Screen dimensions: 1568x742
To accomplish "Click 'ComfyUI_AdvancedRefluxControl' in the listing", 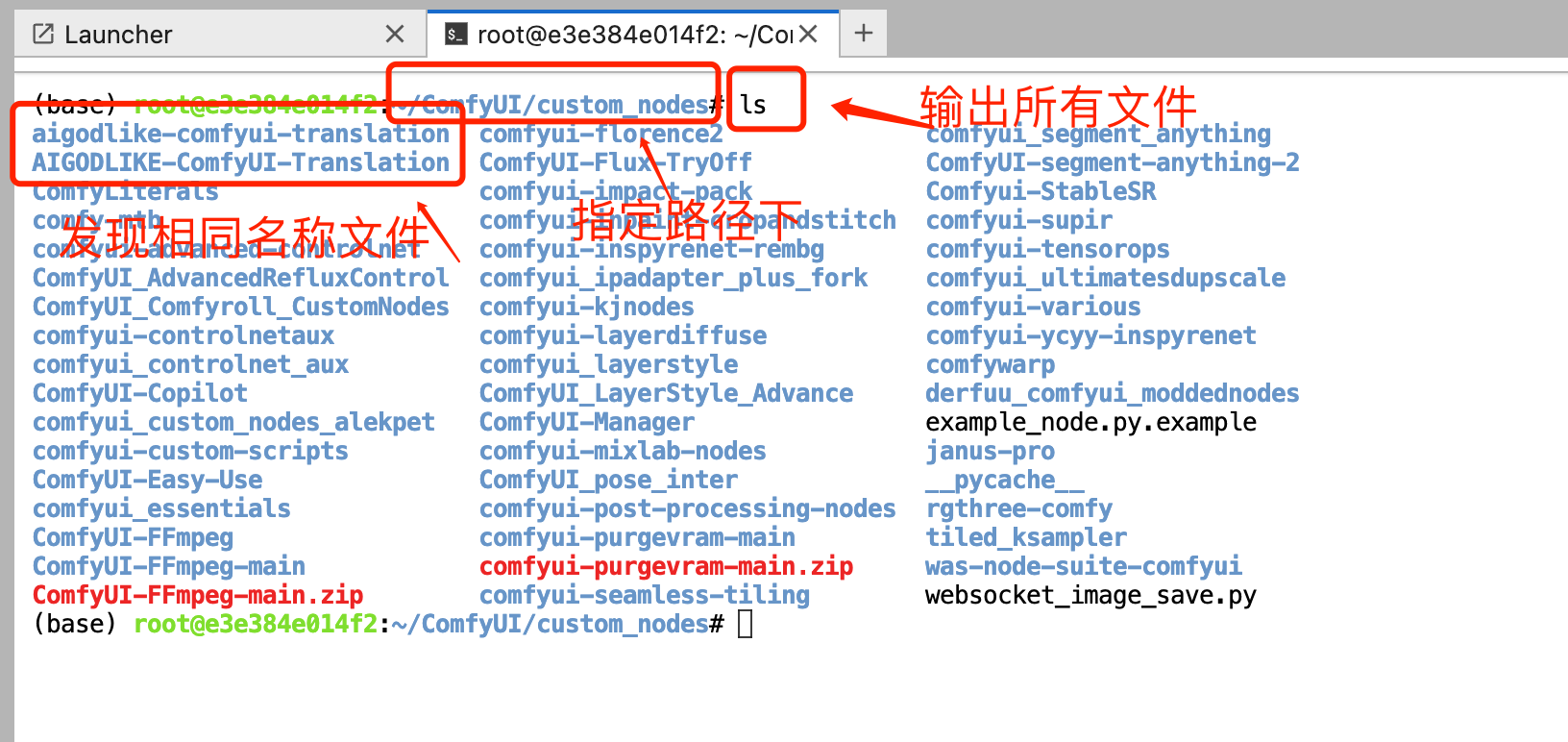I will (241, 278).
